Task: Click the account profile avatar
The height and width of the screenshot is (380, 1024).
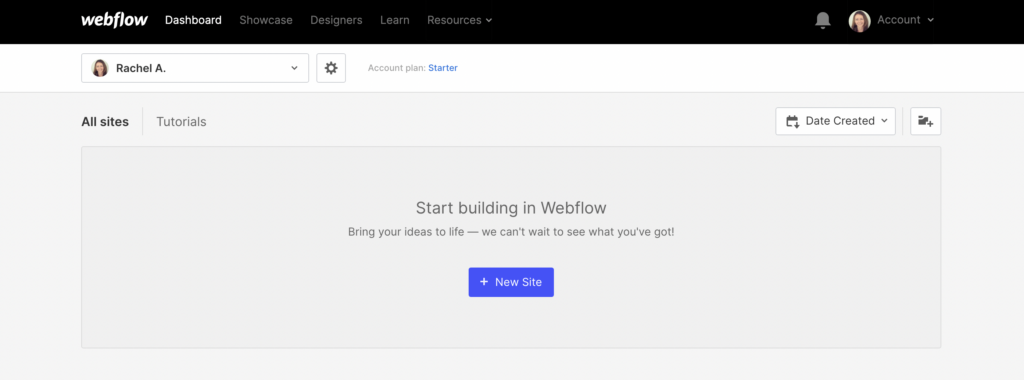Action: (x=859, y=21)
